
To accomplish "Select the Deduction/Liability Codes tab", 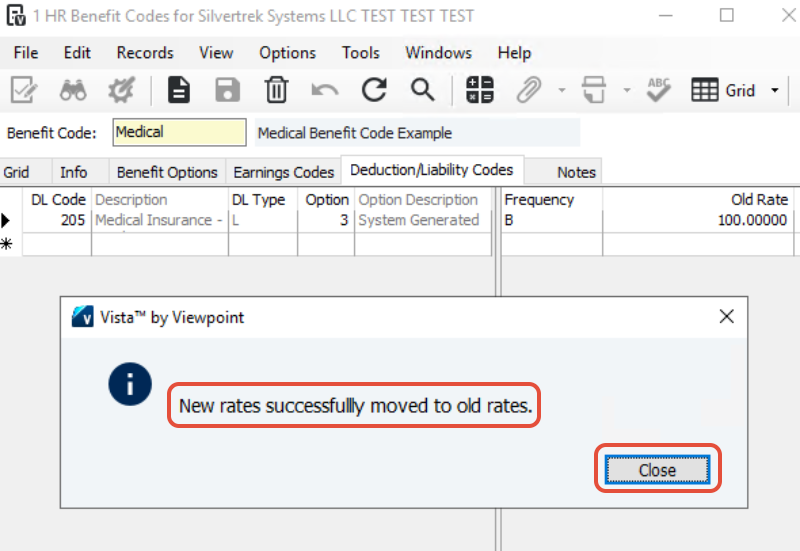I will (x=432, y=170).
